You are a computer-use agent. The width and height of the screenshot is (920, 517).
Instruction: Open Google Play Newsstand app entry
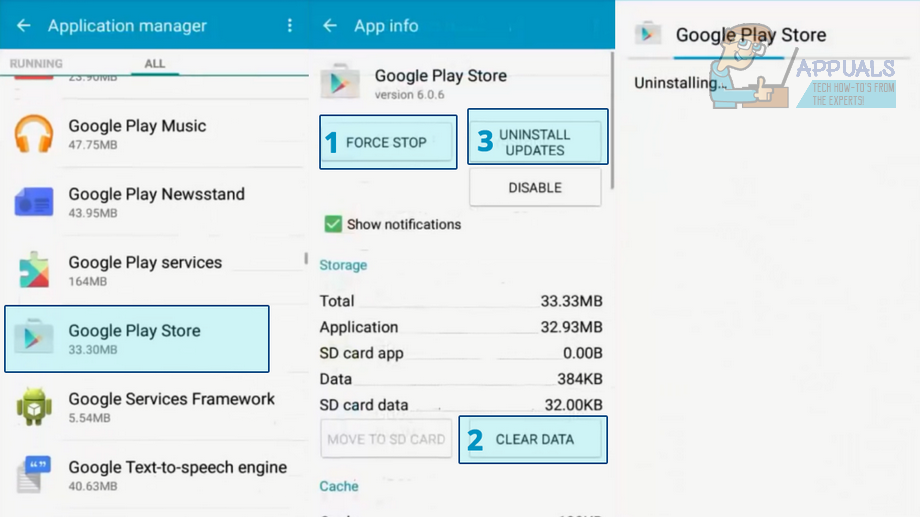154,202
